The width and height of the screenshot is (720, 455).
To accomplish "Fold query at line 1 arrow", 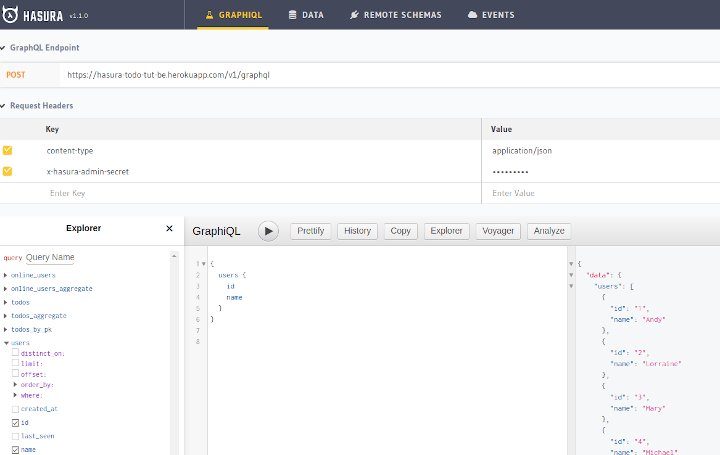I will [203, 264].
